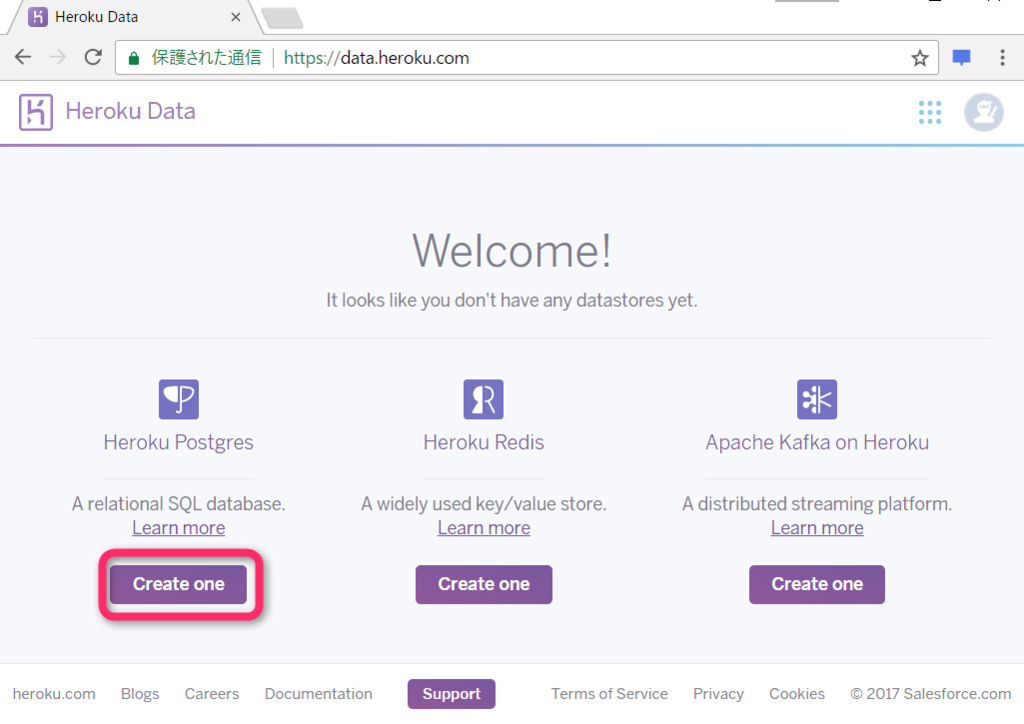
Task: Open the Heroku Postgres heading link
Action: coord(178,443)
